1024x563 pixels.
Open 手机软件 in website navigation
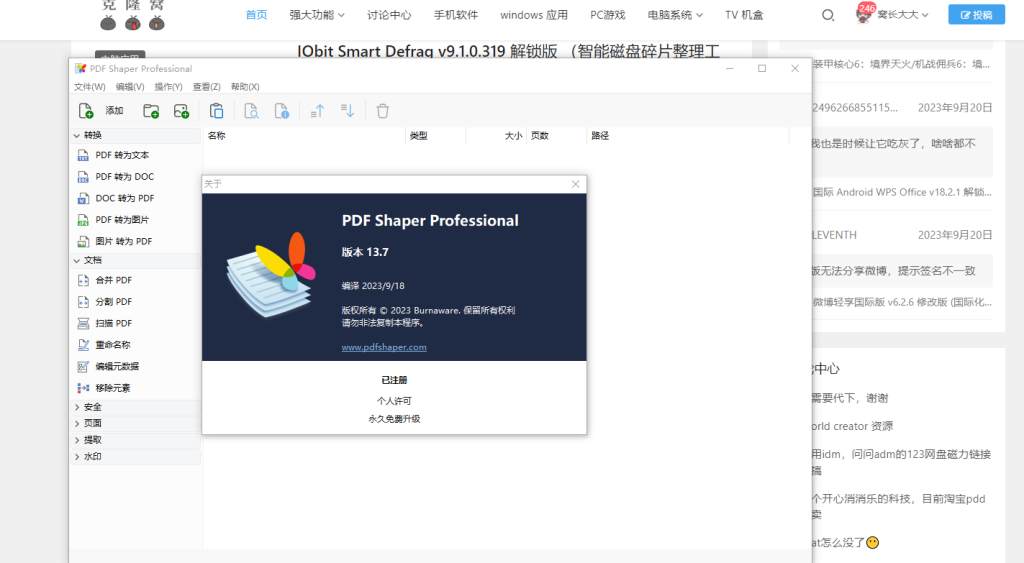click(456, 15)
